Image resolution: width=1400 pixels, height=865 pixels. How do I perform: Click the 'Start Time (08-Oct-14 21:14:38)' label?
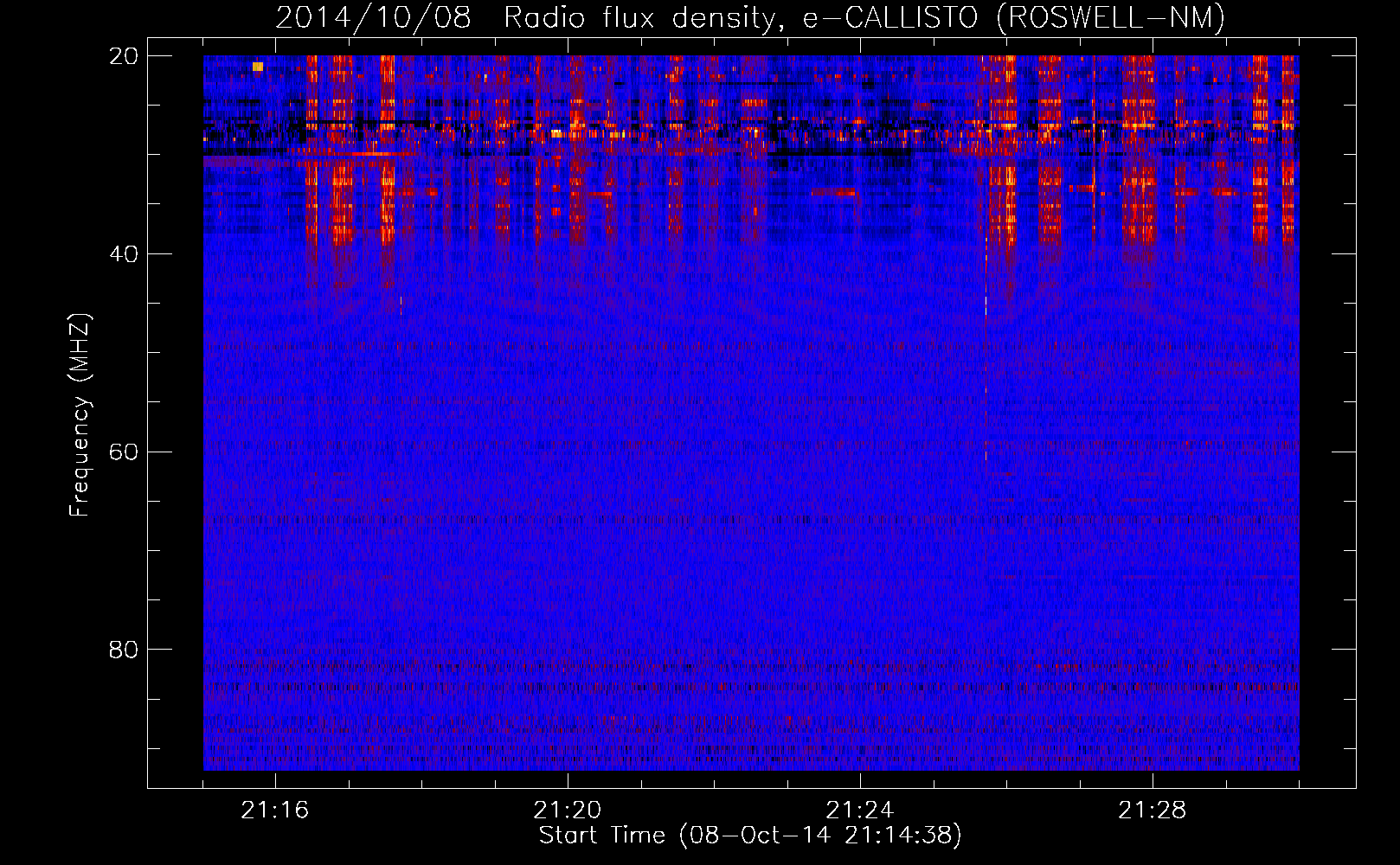[x=750, y=836]
